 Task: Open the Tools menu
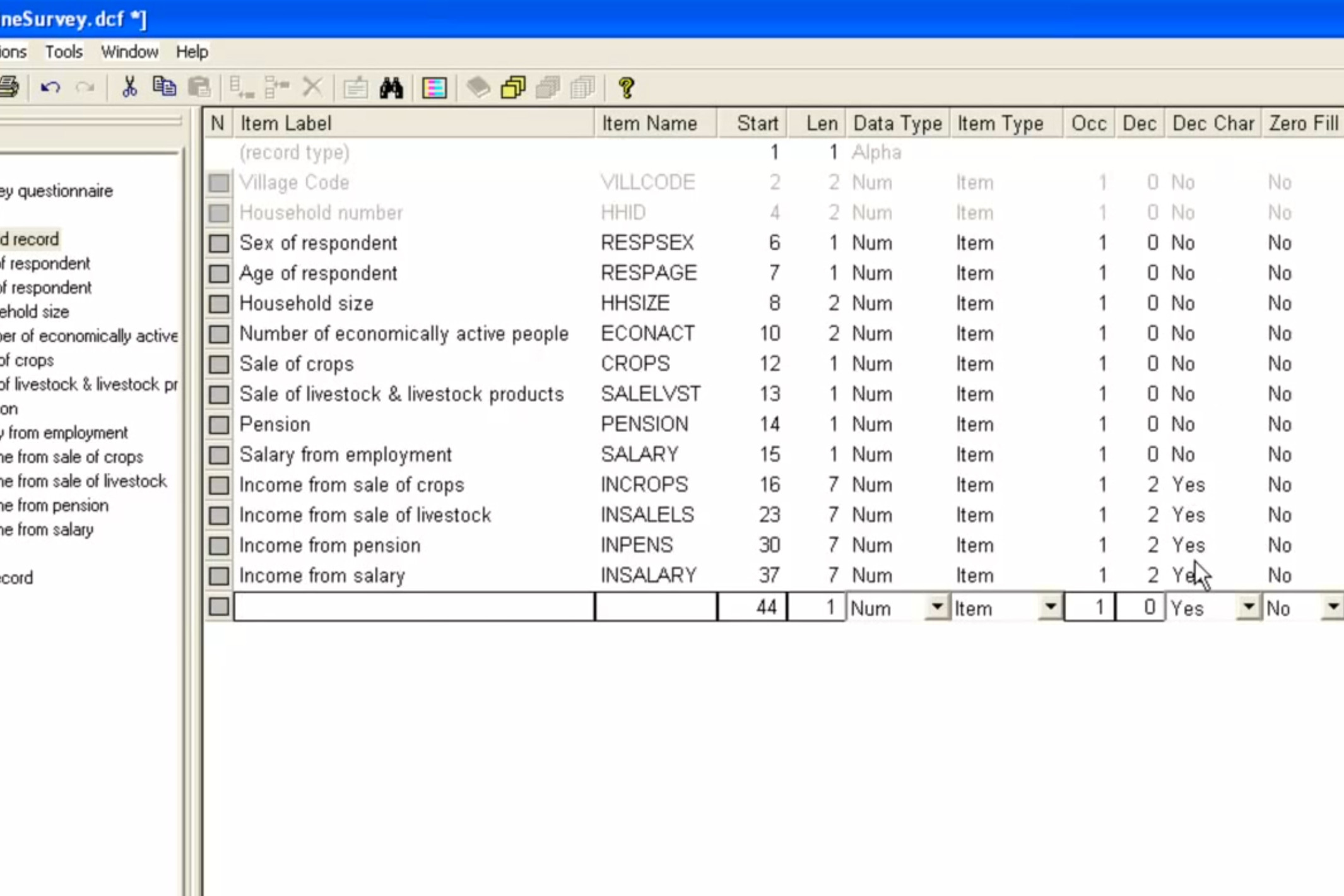click(x=64, y=52)
